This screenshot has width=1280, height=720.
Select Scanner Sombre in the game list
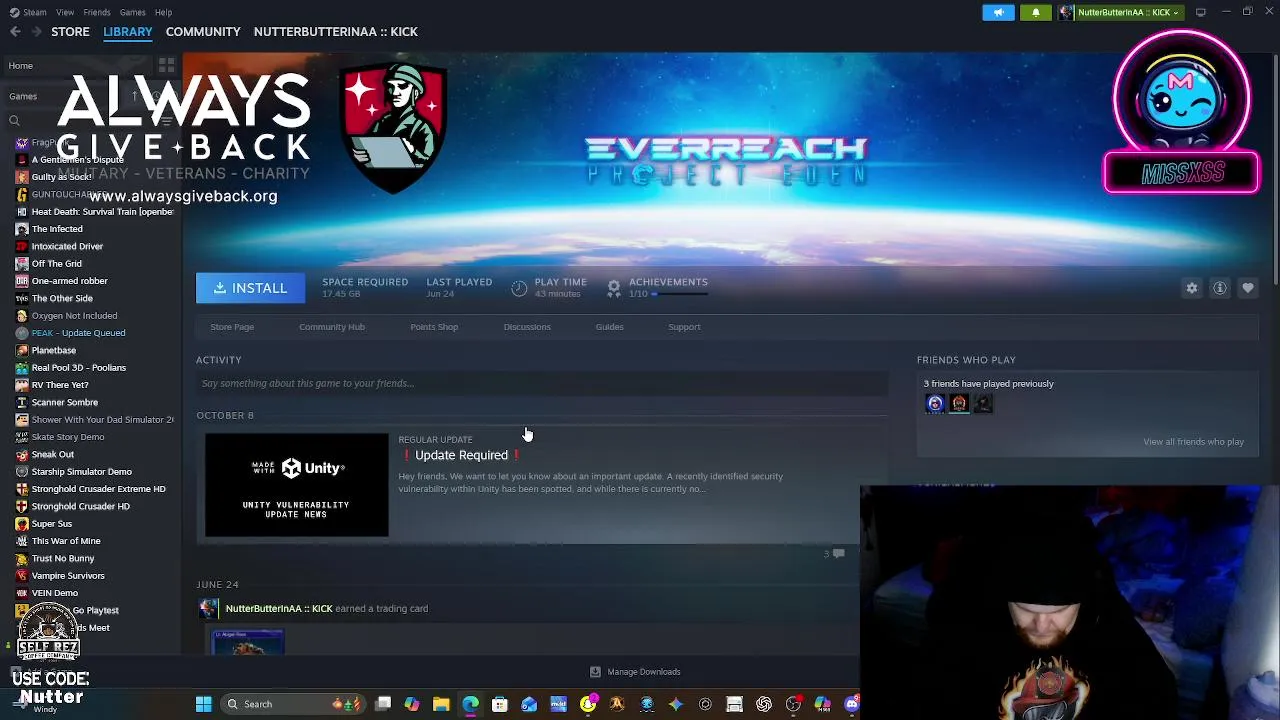coord(64,403)
